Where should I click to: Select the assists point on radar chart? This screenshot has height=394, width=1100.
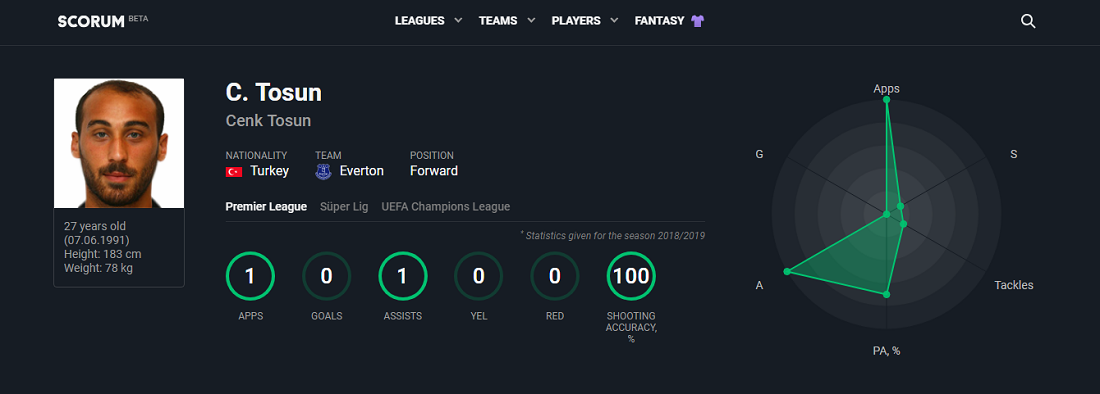tap(786, 271)
